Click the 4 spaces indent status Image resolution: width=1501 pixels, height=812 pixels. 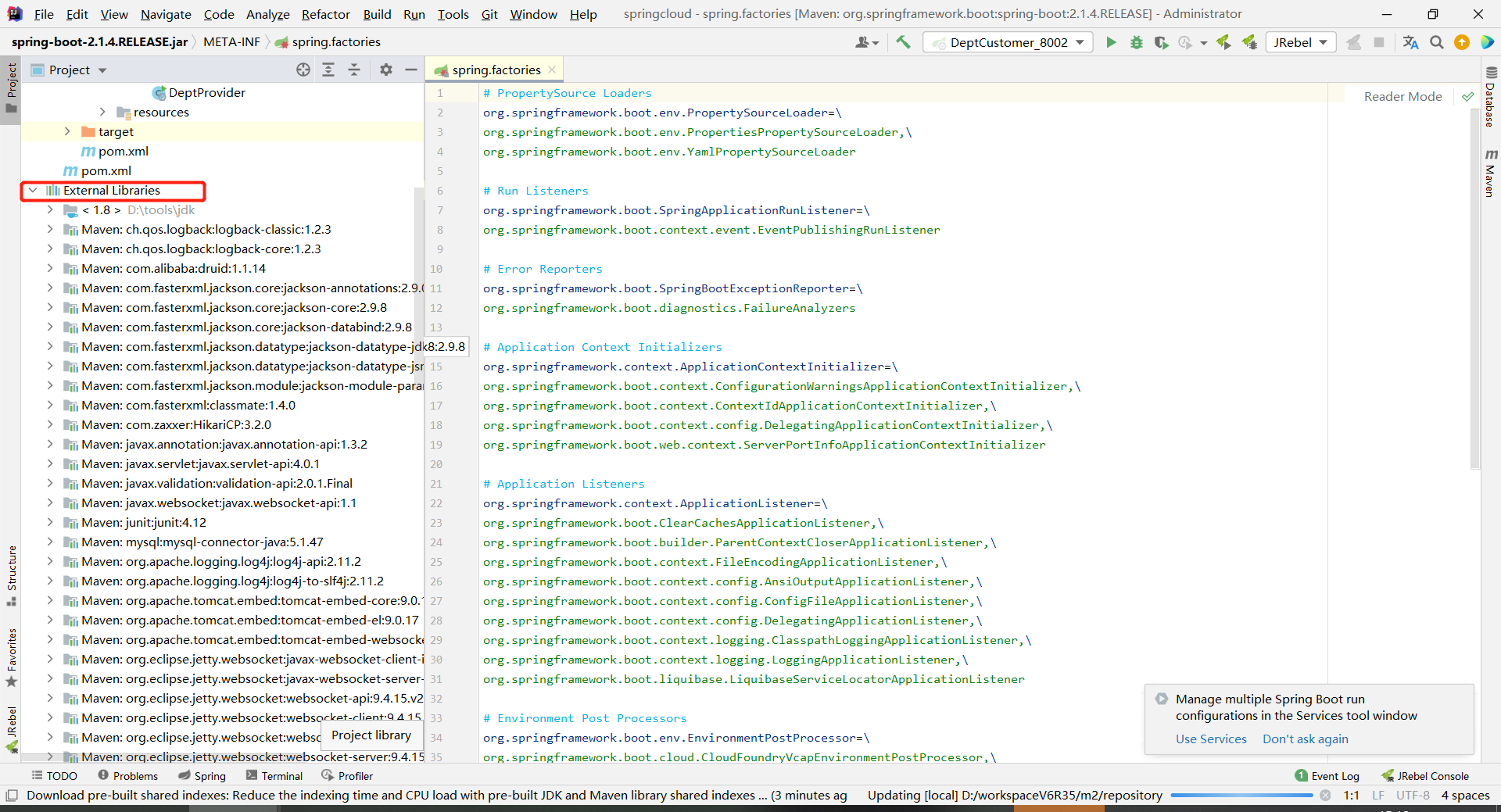(1465, 796)
